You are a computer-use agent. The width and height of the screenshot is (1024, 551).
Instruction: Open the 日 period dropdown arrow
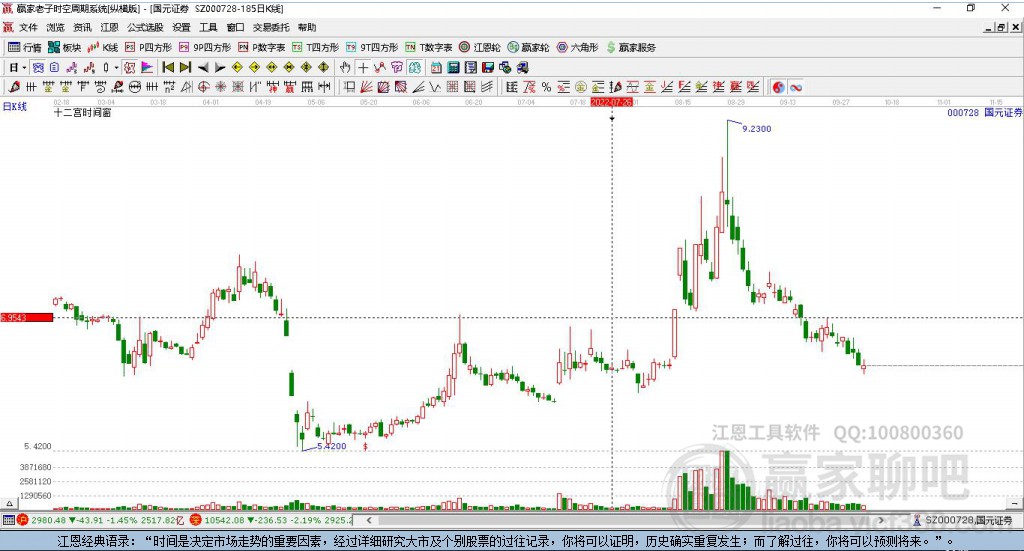24,67
